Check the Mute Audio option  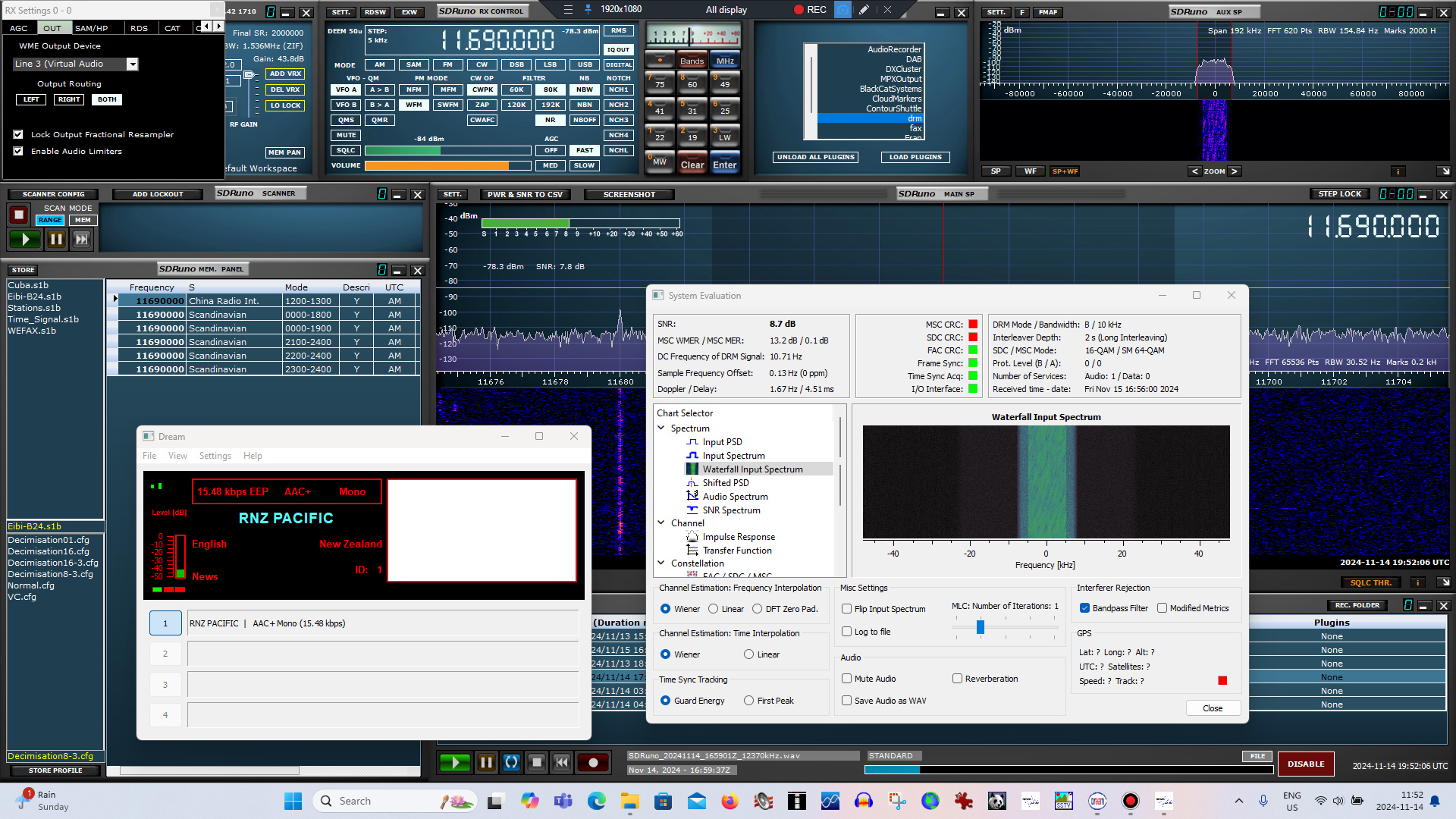[847, 679]
